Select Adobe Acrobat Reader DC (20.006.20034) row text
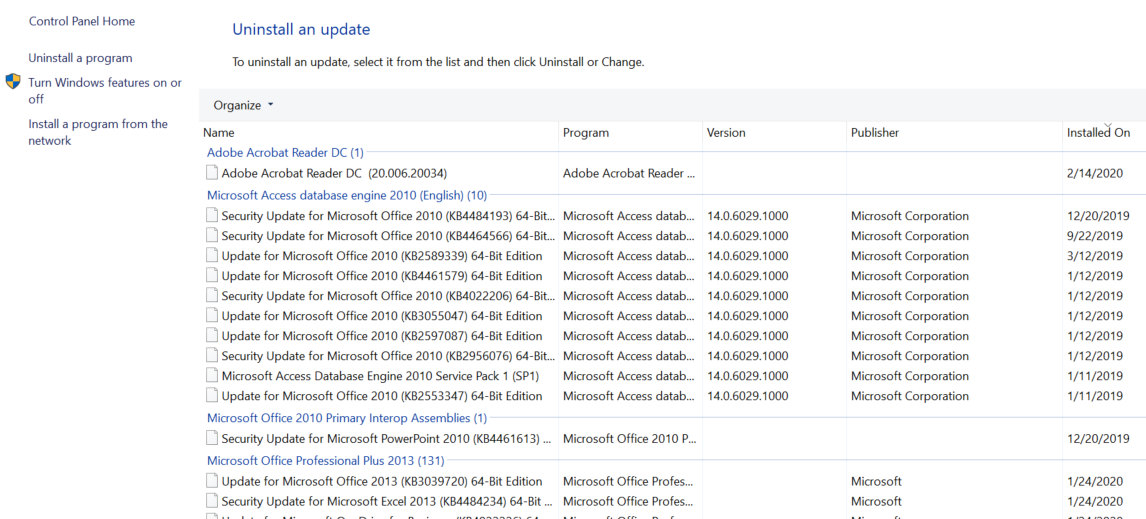 334,173
